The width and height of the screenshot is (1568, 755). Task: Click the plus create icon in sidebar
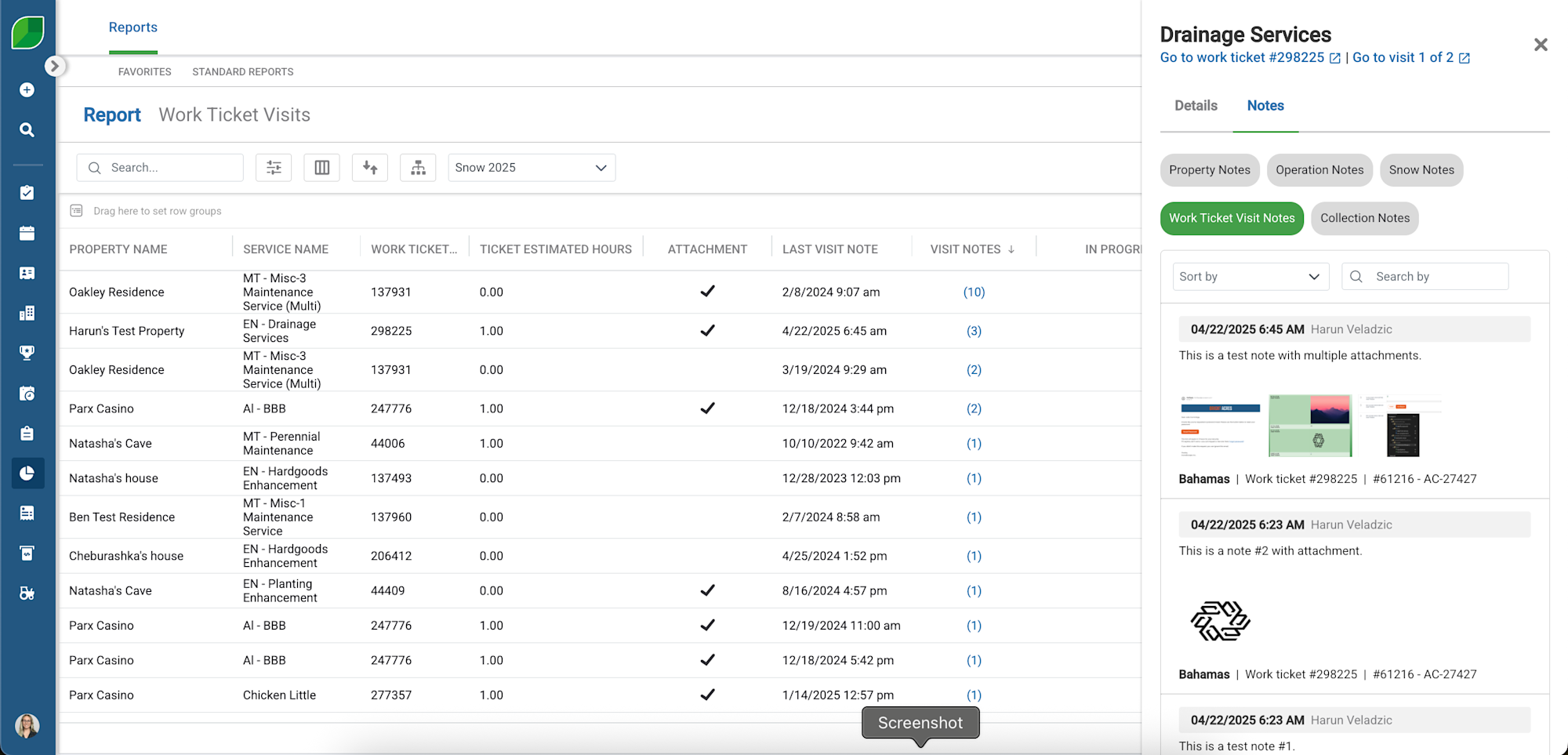(27, 90)
